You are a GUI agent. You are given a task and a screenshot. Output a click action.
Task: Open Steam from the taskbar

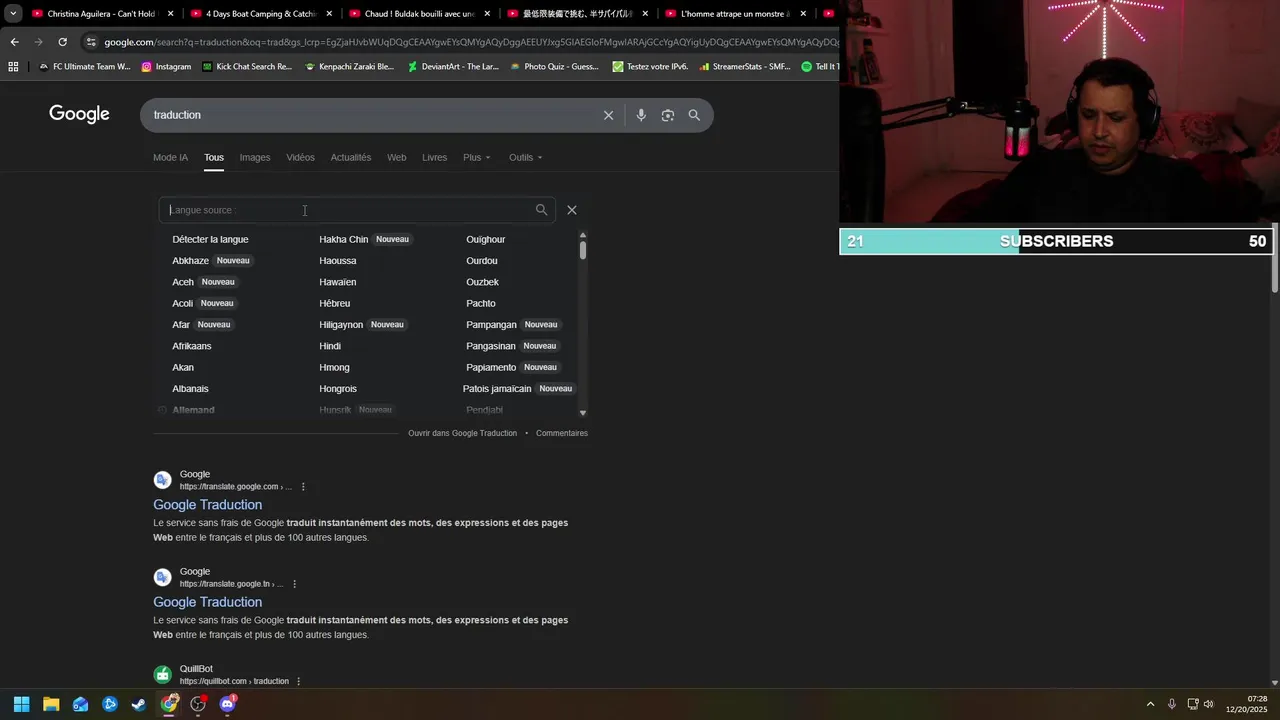click(x=139, y=704)
